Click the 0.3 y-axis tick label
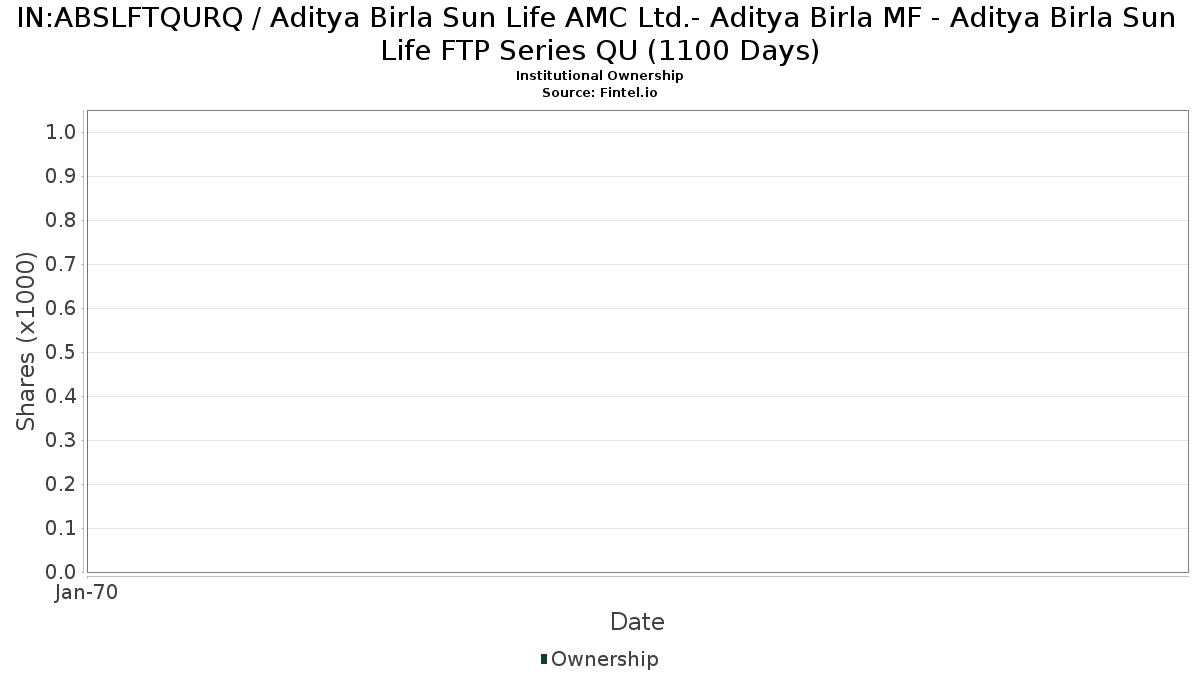This screenshot has width=1200, height=675. click(62, 440)
